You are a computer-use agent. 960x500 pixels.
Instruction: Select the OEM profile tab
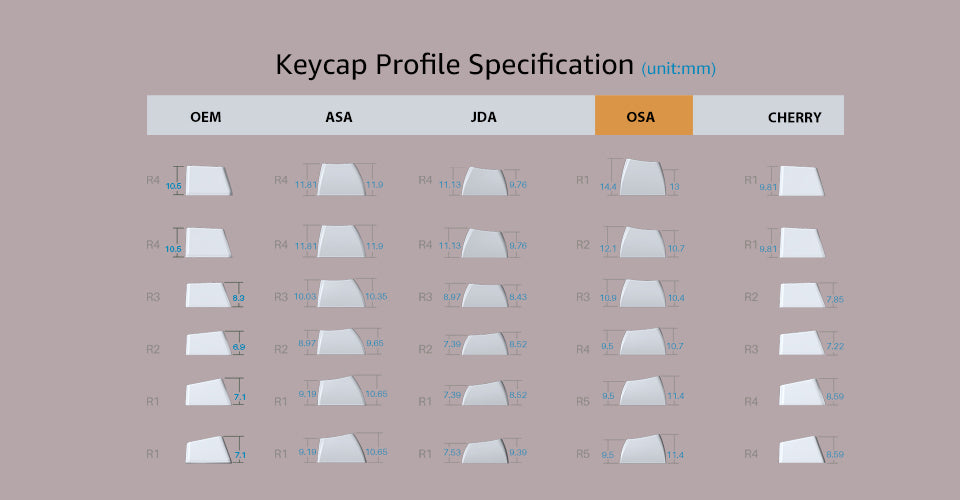pos(205,117)
